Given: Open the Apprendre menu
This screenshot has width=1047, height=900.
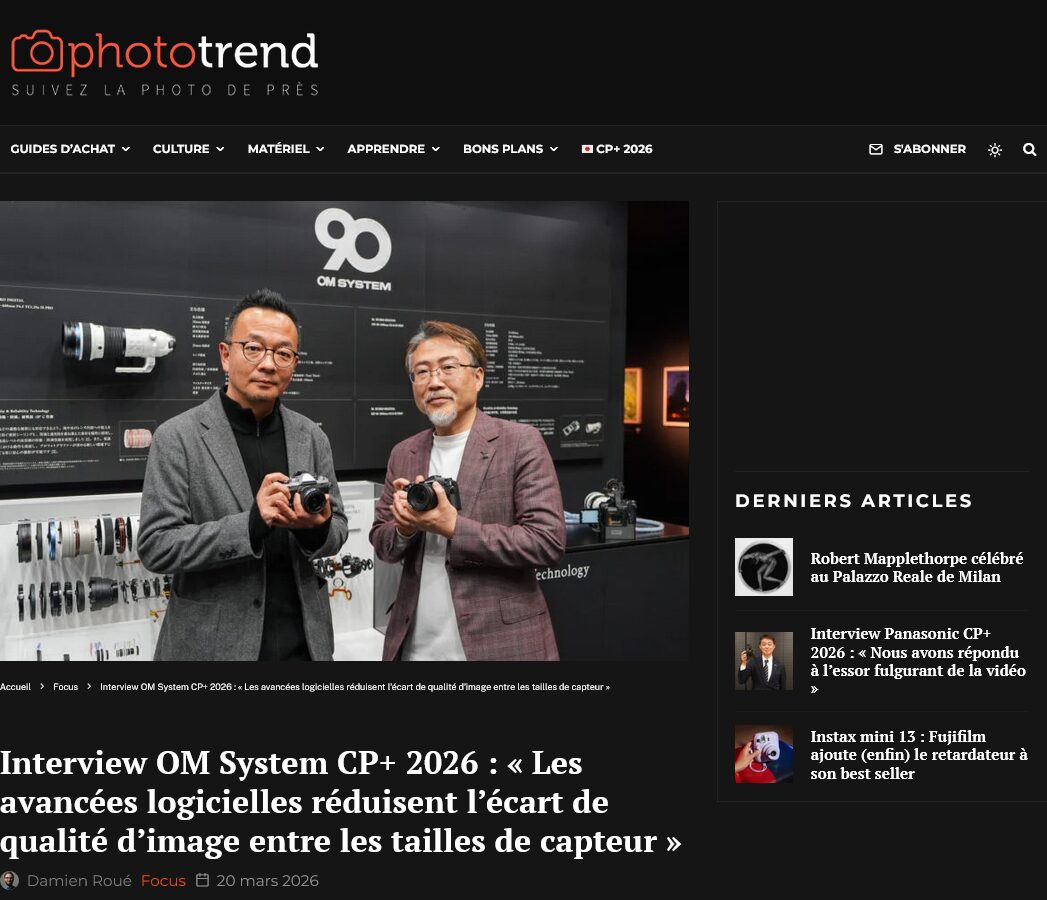Looking at the screenshot, I should (x=393, y=149).
